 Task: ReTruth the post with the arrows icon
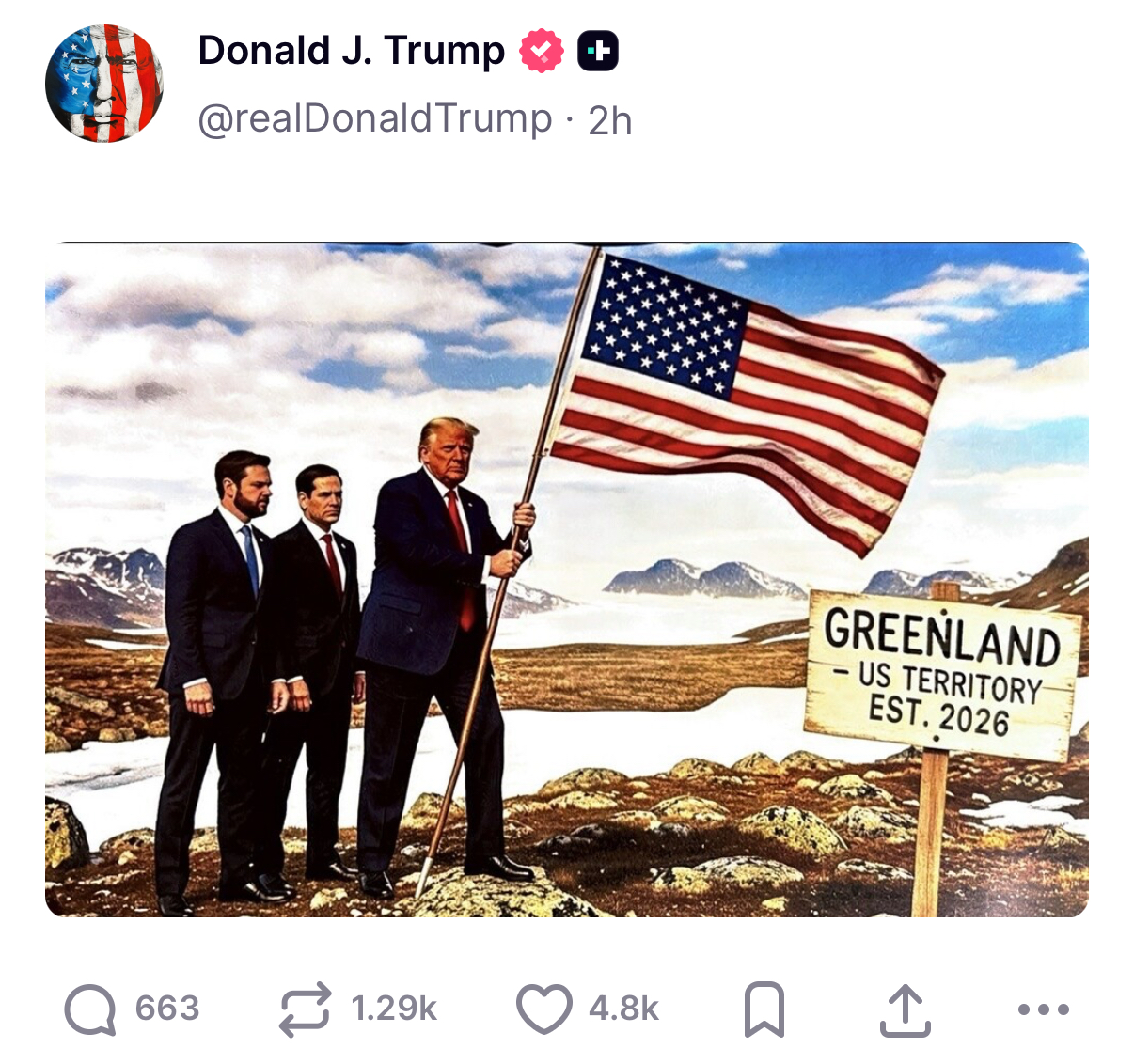coord(306,1009)
